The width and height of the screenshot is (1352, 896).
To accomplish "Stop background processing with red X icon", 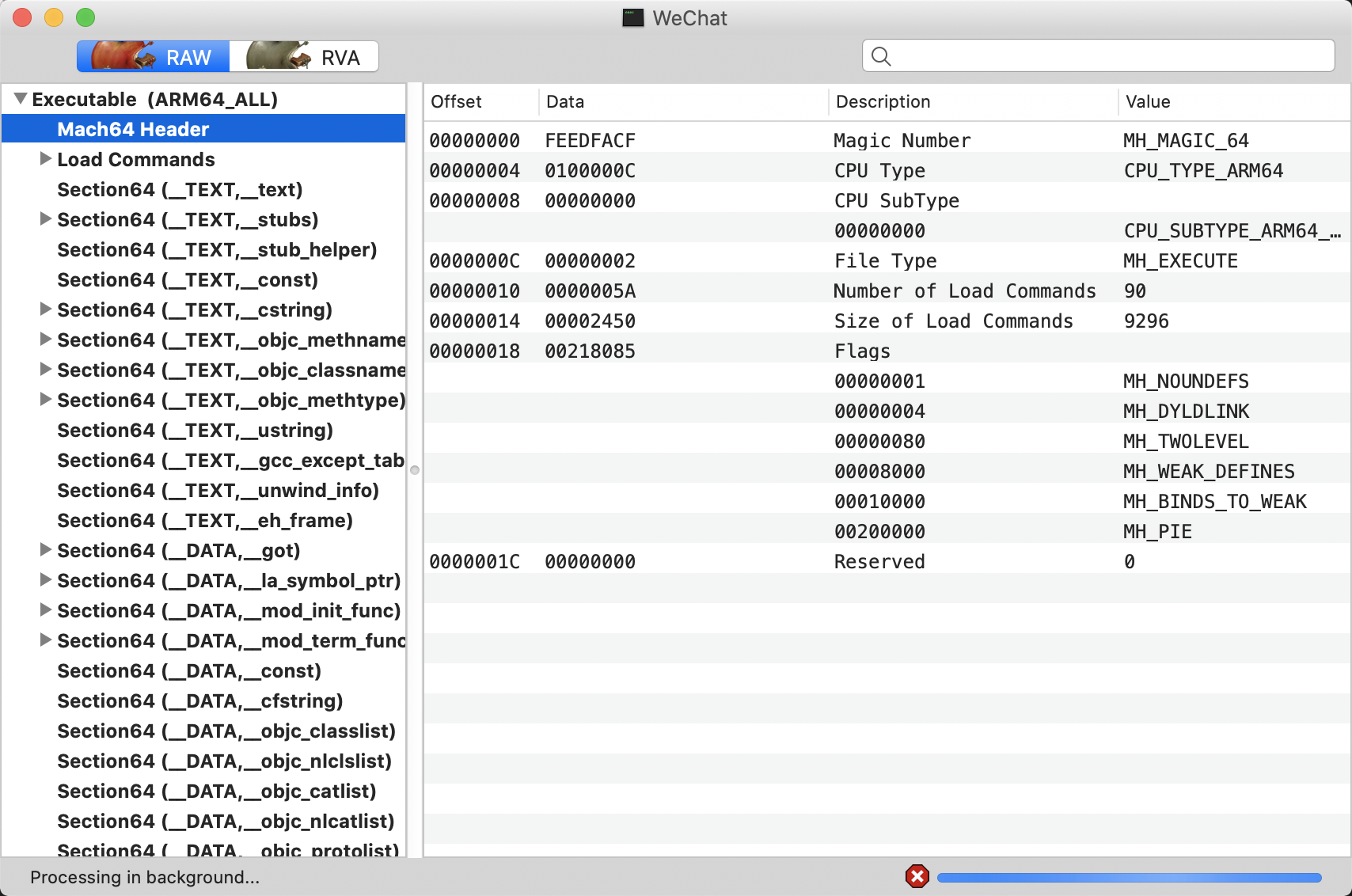I will pyautogui.click(x=917, y=876).
